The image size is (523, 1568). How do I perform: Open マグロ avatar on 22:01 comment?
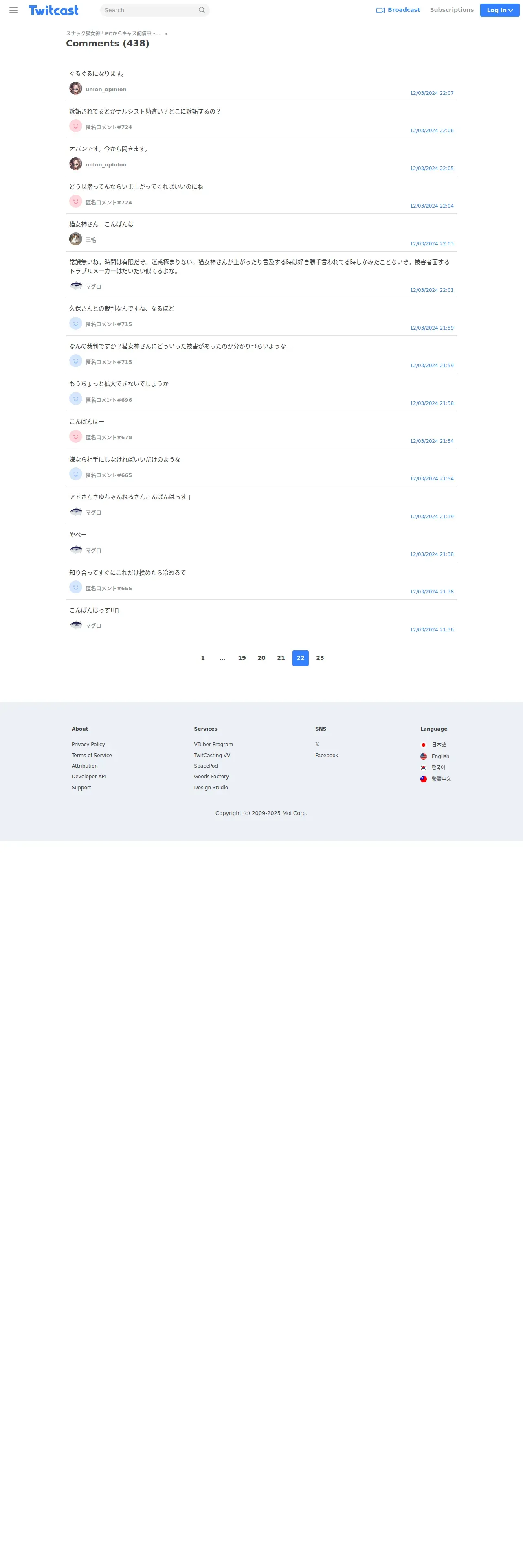coord(75,285)
